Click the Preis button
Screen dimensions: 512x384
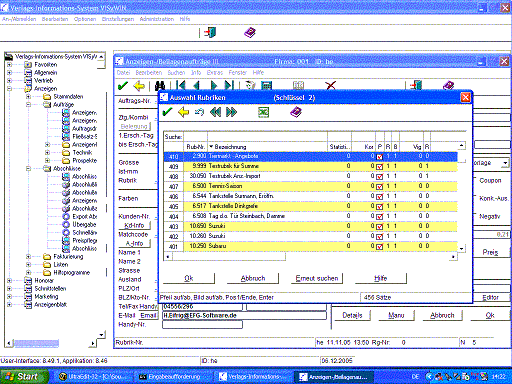coord(490,252)
